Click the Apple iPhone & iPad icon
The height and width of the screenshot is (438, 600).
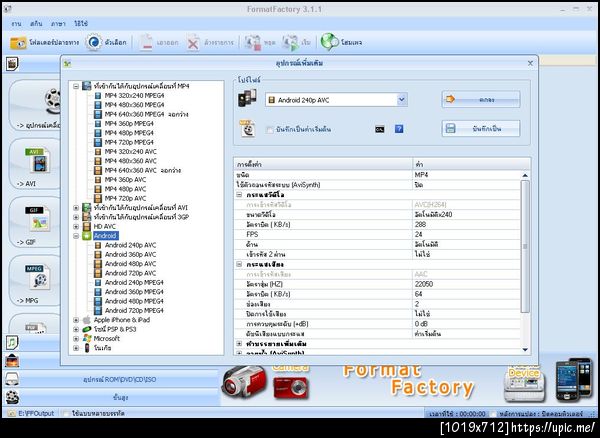click(x=87, y=320)
